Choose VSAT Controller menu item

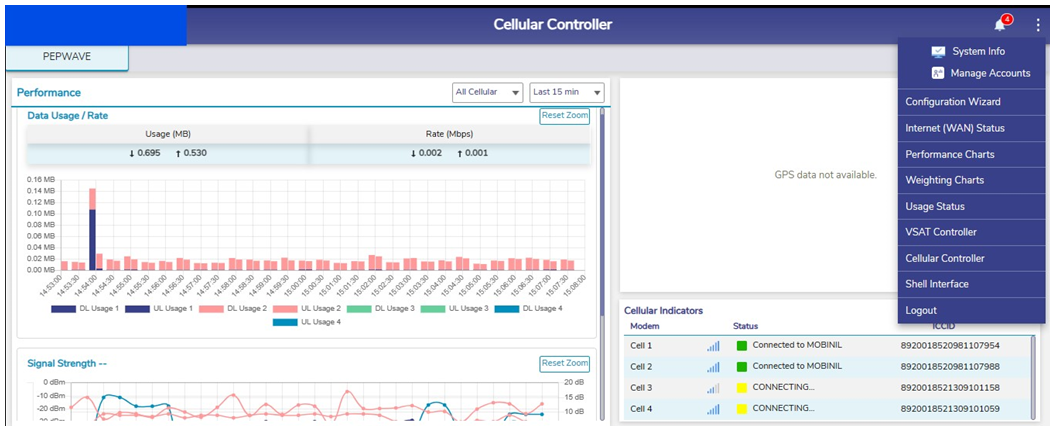940,232
